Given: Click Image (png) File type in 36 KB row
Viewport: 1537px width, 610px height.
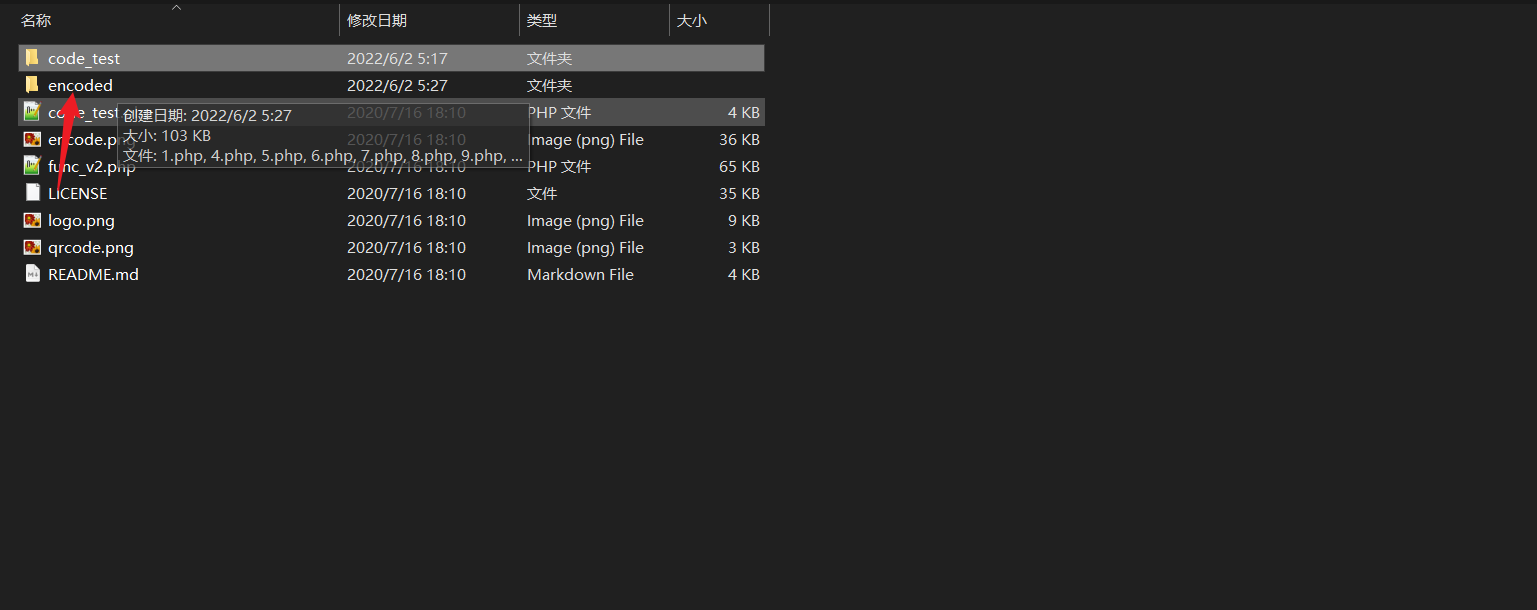Looking at the screenshot, I should (x=585, y=140).
